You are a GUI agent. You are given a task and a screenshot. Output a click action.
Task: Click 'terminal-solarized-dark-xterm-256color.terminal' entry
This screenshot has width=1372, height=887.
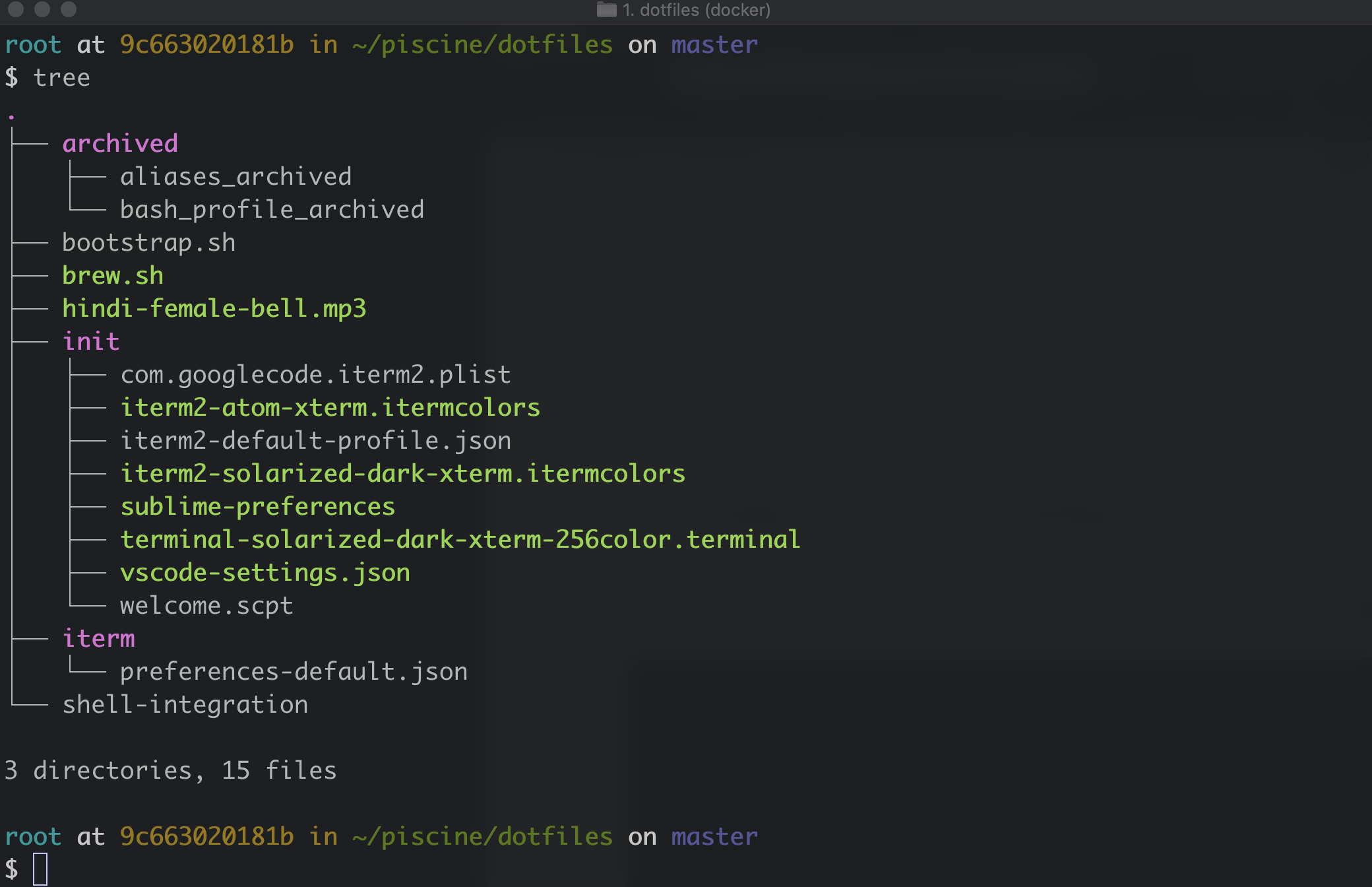(x=460, y=540)
